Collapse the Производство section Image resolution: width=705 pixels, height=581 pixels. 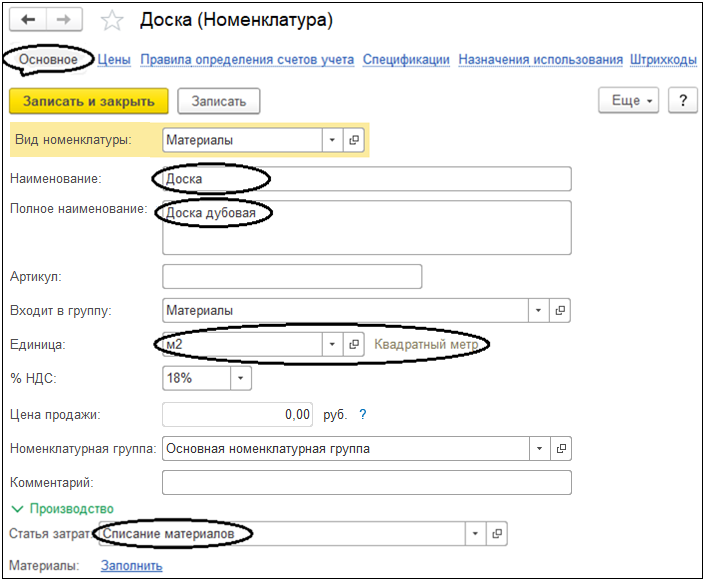tap(62, 509)
